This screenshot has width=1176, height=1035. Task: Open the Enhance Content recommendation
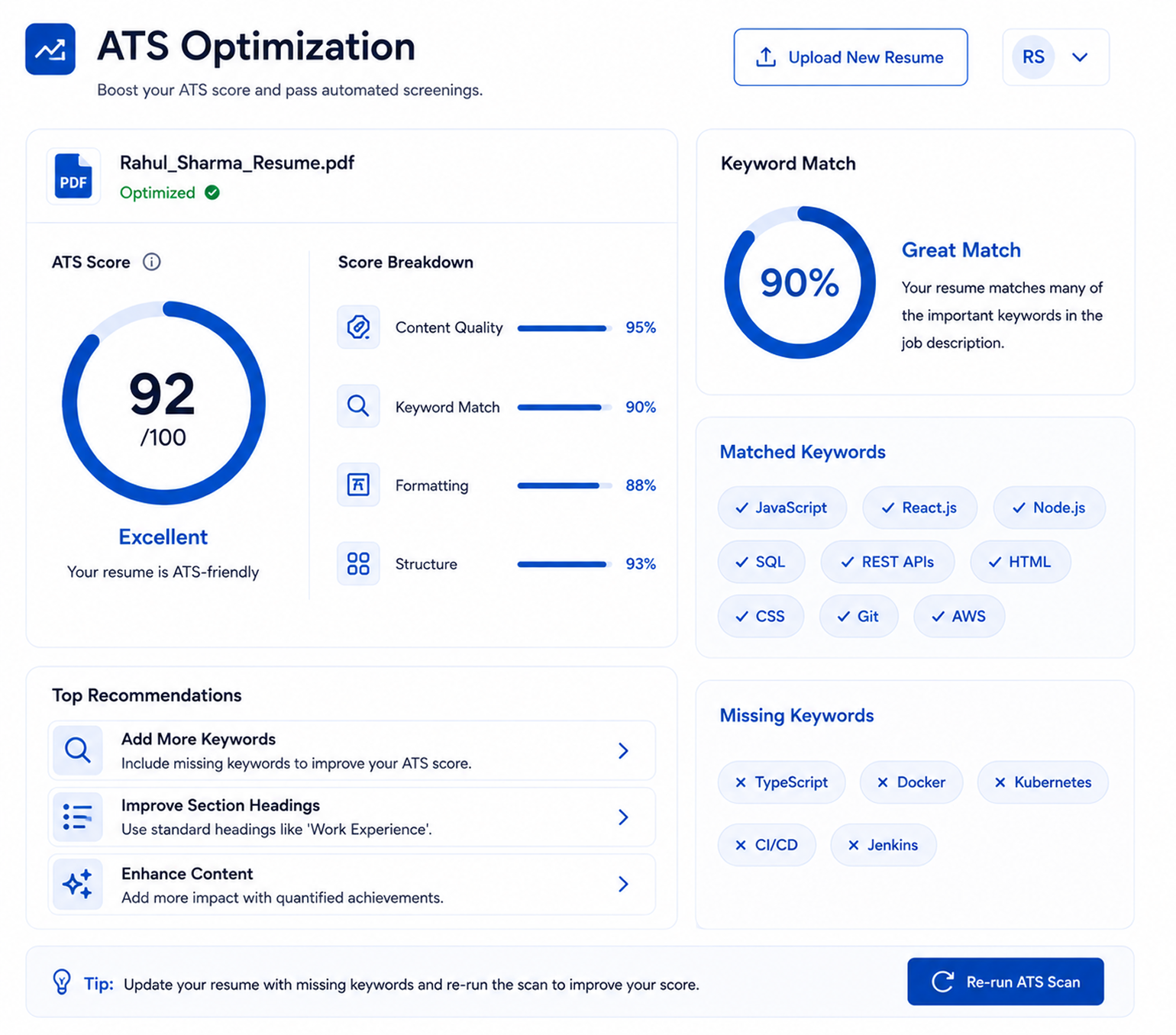352,884
